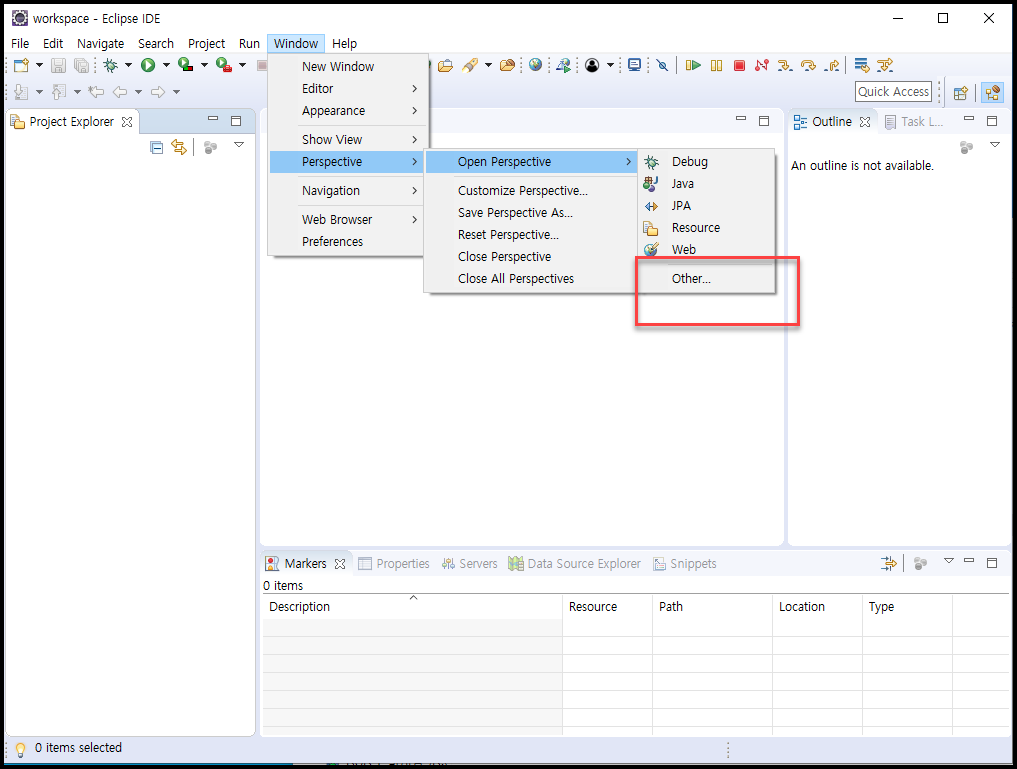
Task: Click the Save toolbar icon
Action: point(58,65)
